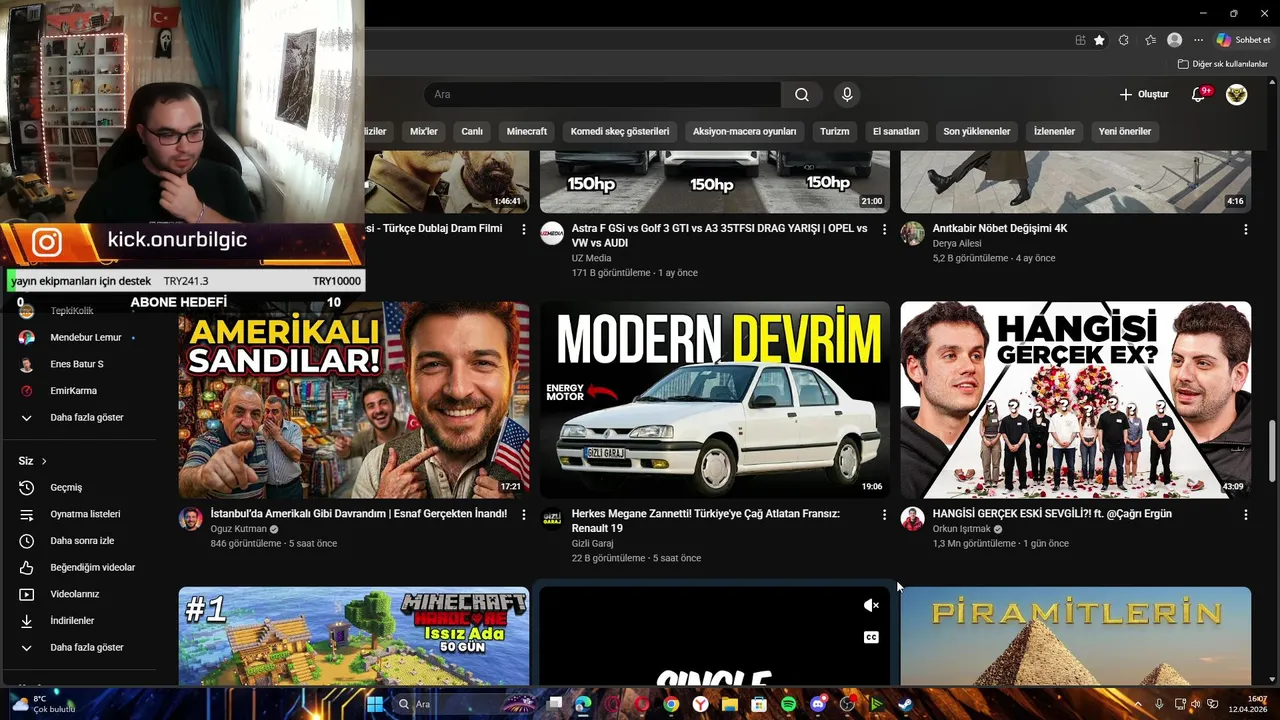Screen dimensions: 1280x720
Task: Open options menu for Herkes Megane Zannetti video
Action: coord(884,514)
